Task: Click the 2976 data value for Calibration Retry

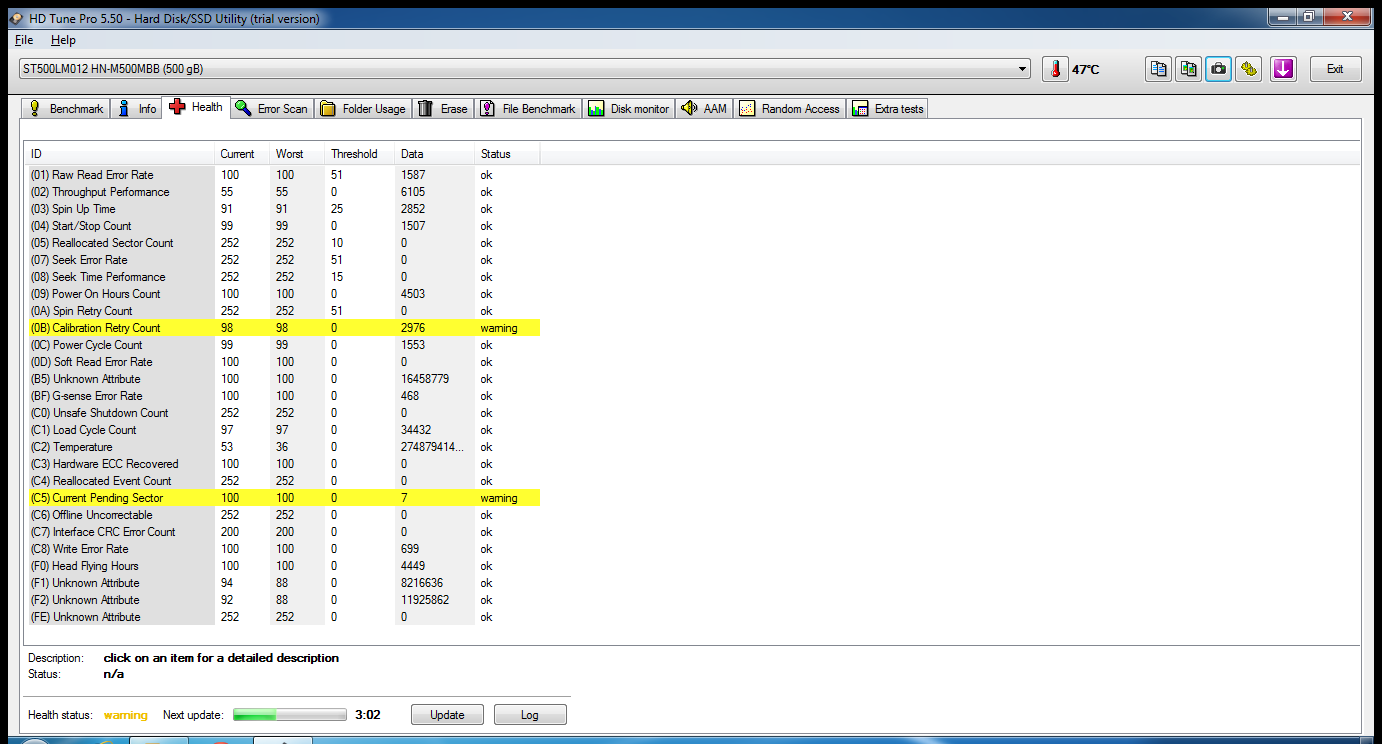Action: [x=413, y=328]
